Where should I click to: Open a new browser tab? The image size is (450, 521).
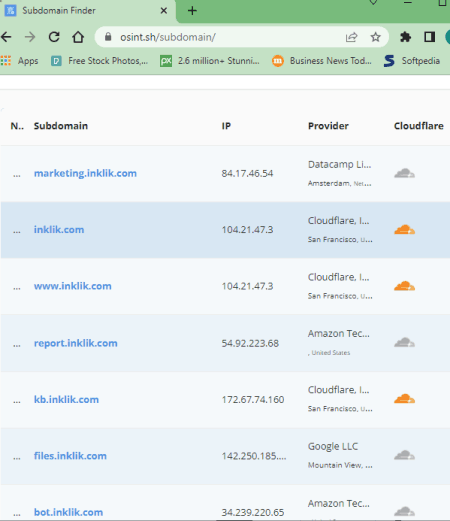[192, 11]
